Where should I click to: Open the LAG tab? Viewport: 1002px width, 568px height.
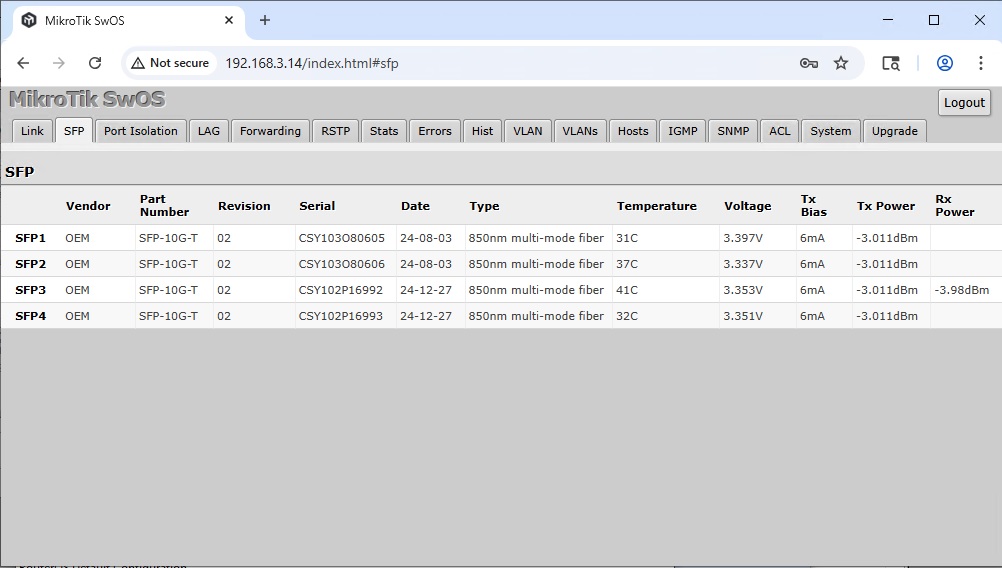[209, 131]
